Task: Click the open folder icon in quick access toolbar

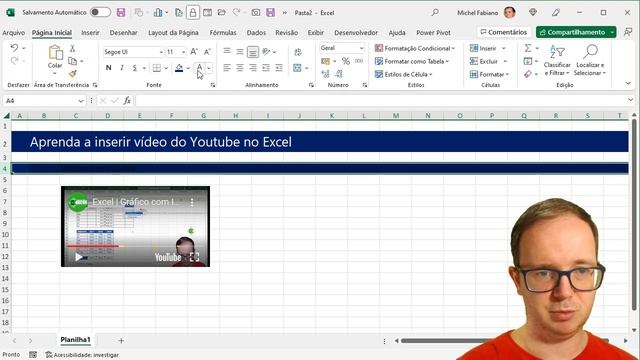Action: click(x=222, y=13)
